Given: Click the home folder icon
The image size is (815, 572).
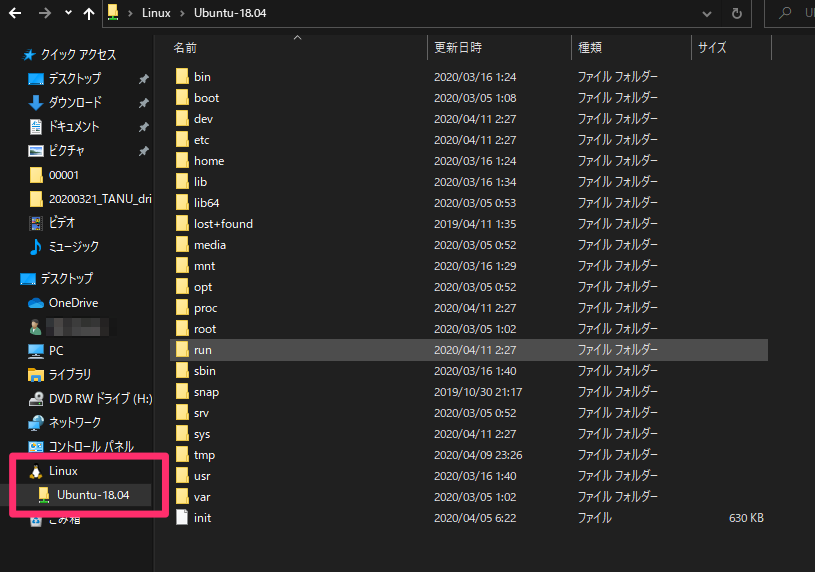Looking at the screenshot, I should 182,161.
